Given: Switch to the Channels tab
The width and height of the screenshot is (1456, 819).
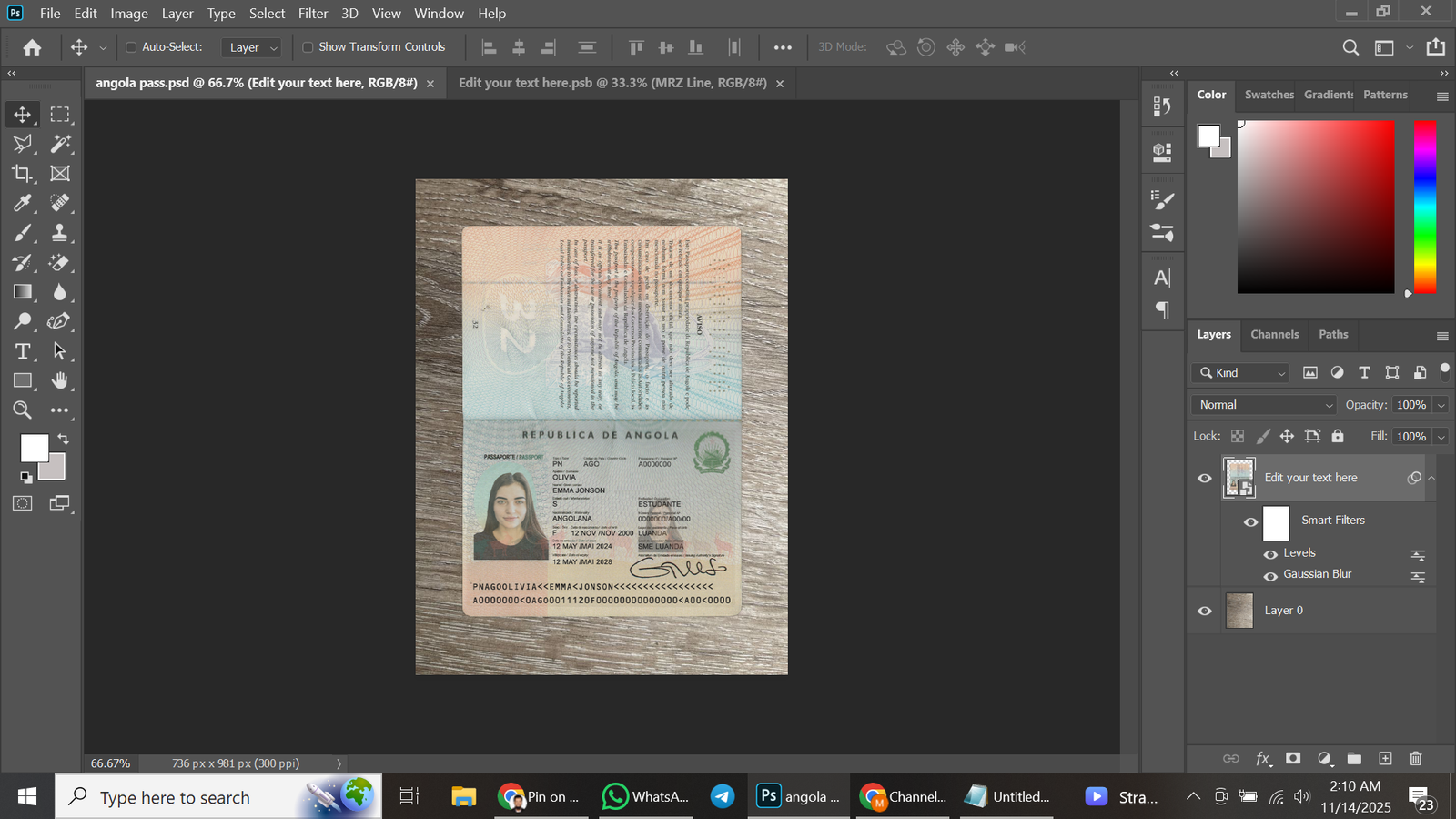Looking at the screenshot, I should coord(1274,334).
